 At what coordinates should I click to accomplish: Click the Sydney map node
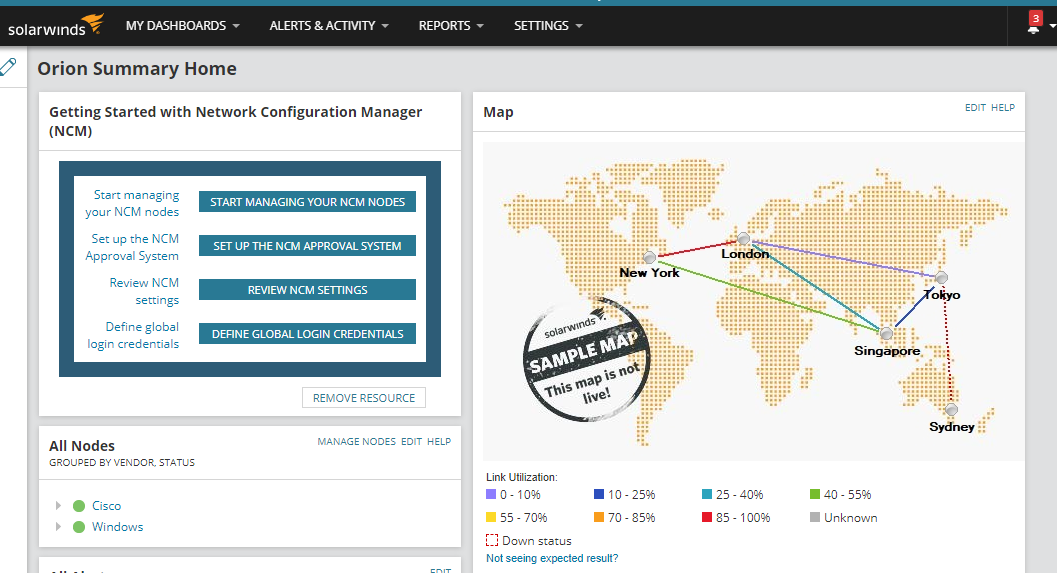pos(951,410)
